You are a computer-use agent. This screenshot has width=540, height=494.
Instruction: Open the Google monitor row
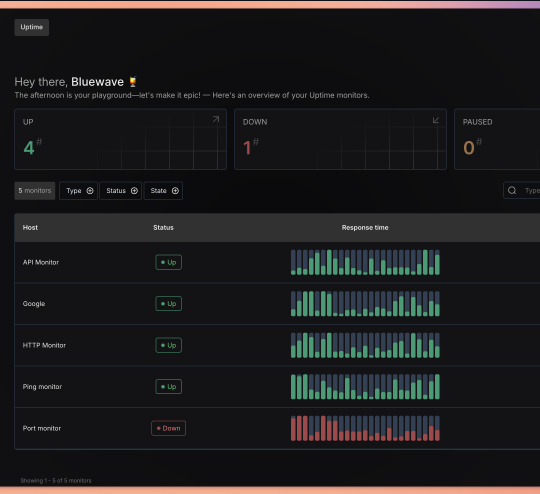click(x=277, y=303)
